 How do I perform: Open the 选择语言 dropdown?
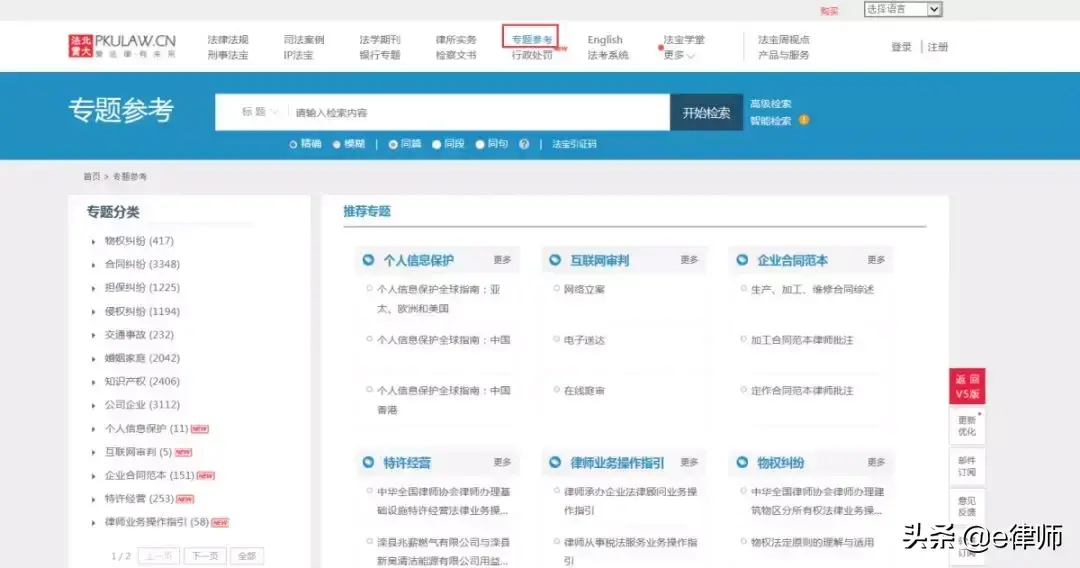[x=902, y=9]
